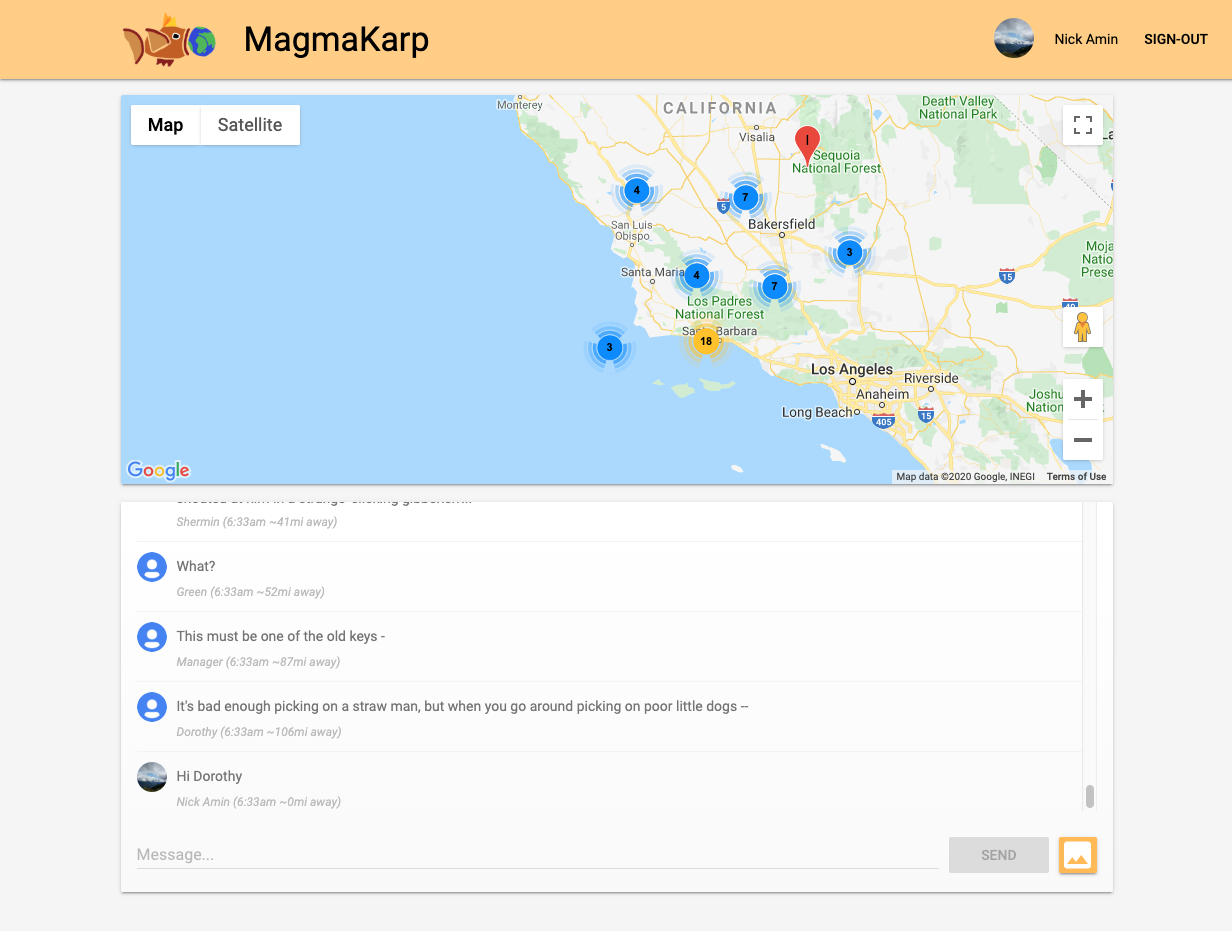Click the Nick Amin username in the header
Image resolution: width=1232 pixels, height=931 pixels.
[1086, 40]
